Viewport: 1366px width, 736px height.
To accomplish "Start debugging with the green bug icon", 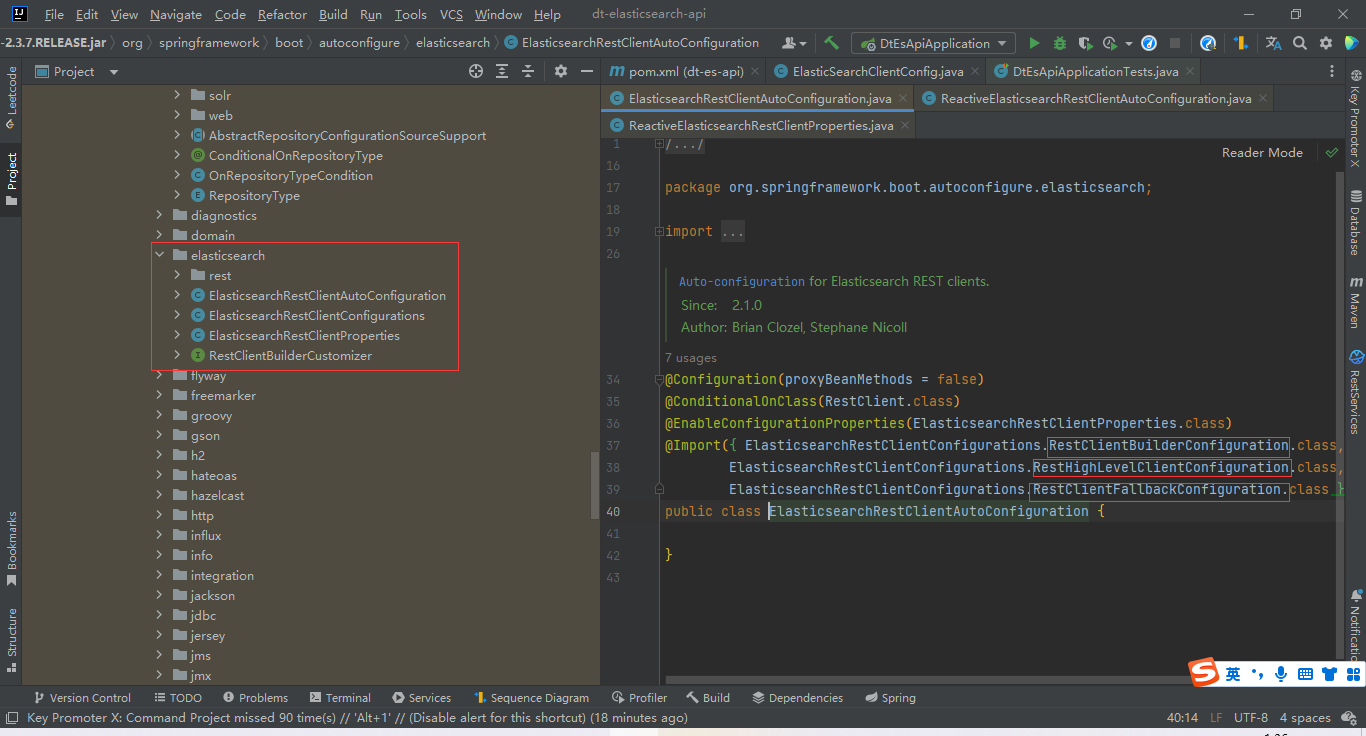I will pos(1060,43).
